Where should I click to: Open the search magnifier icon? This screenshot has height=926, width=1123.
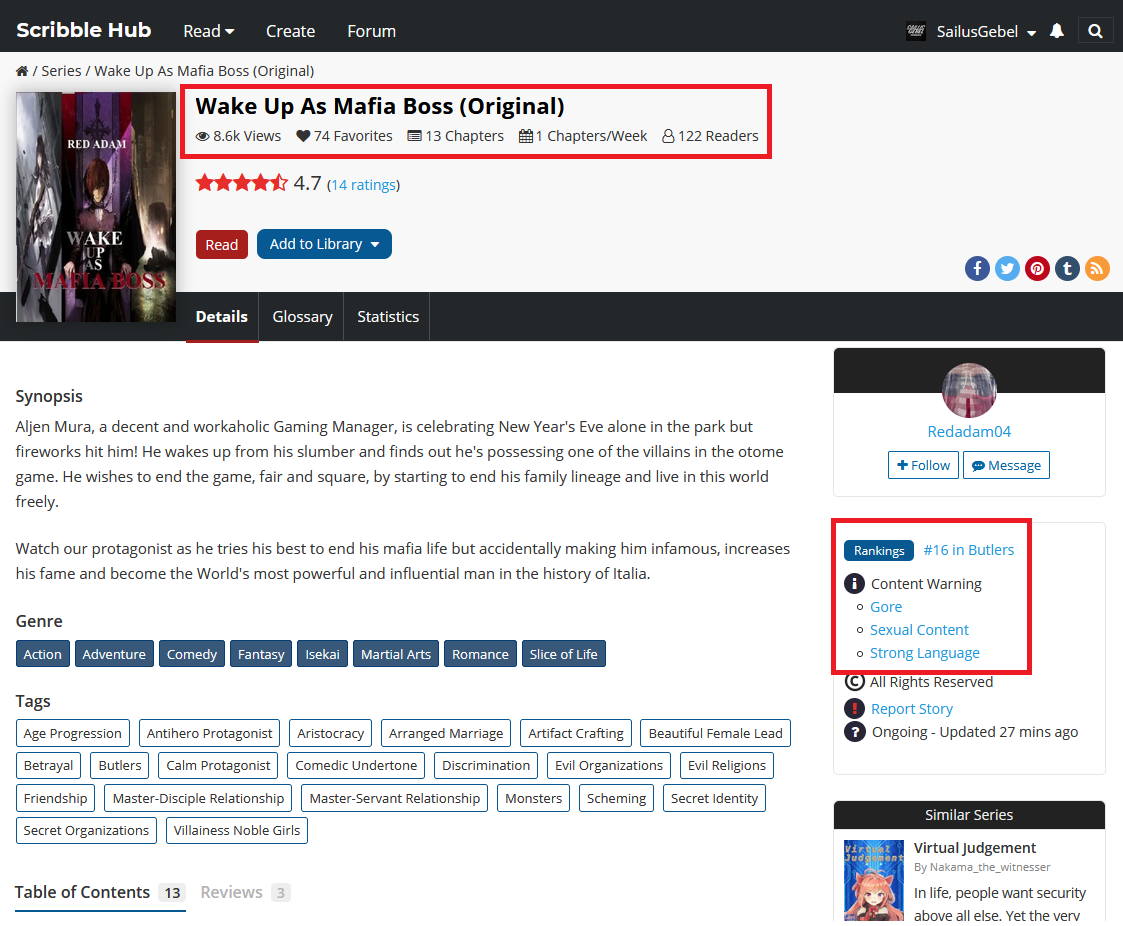click(x=1095, y=31)
